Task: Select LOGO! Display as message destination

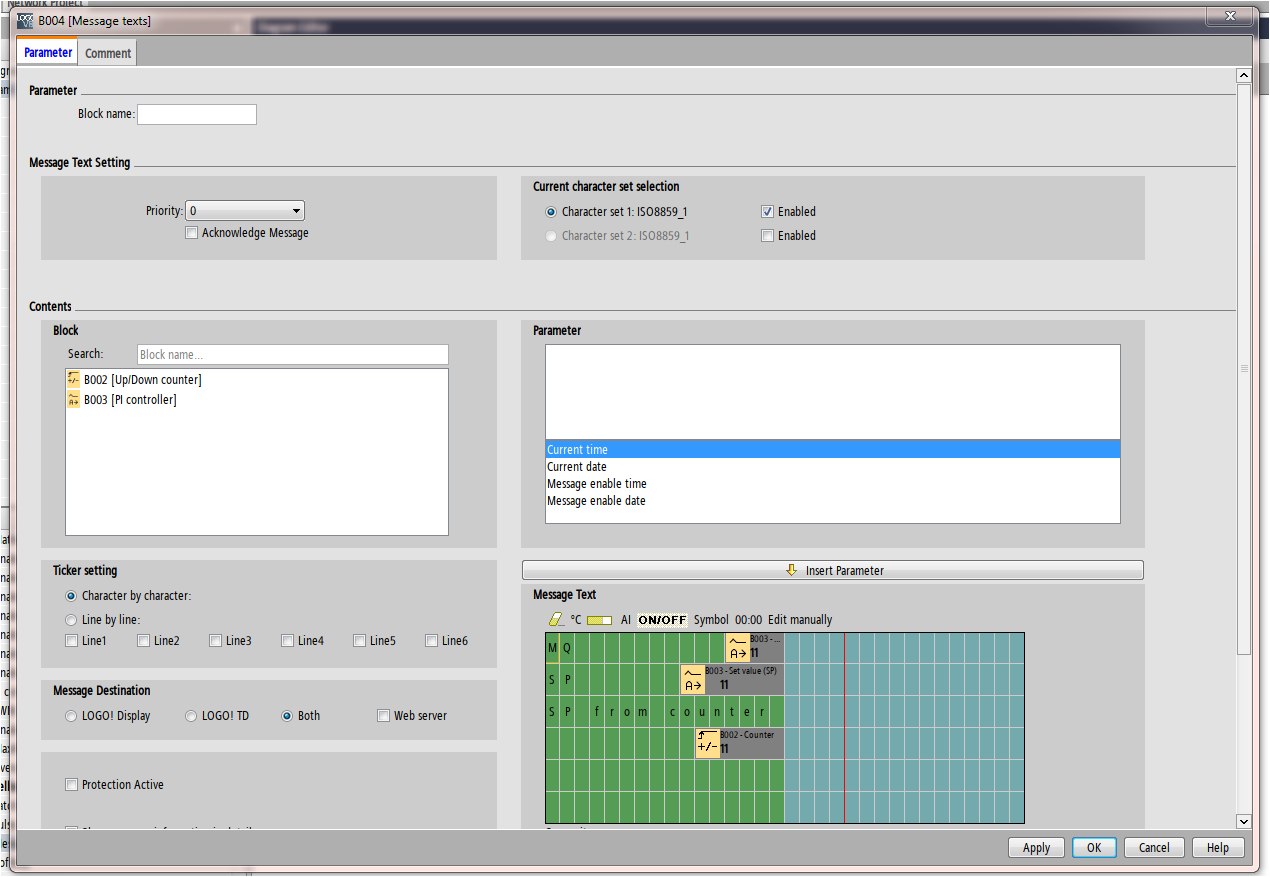Action: pyautogui.click(x=71, y=716)
